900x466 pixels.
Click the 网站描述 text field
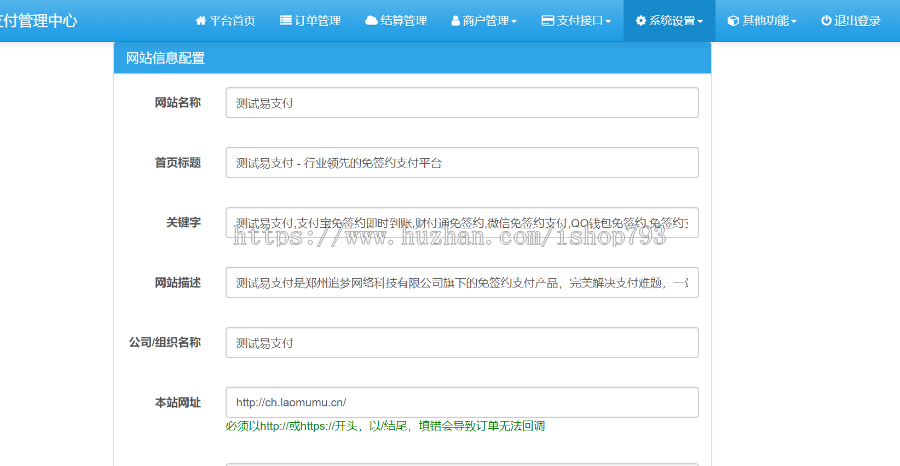[x=461, y=283]
